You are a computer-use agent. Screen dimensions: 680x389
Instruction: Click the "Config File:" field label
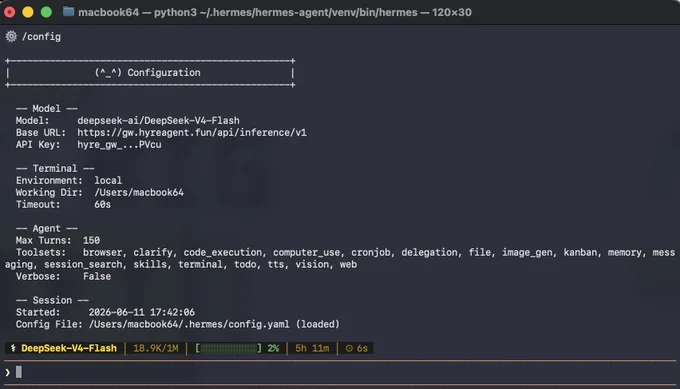49,324
